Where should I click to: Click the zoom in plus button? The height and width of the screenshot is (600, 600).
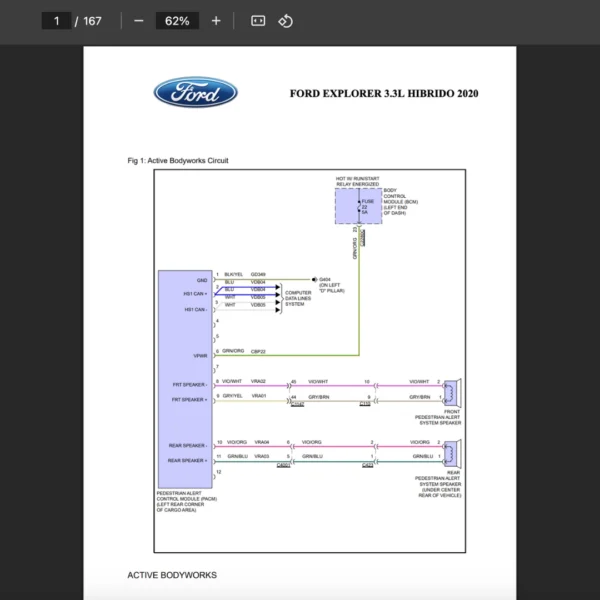tap(216, 21)
